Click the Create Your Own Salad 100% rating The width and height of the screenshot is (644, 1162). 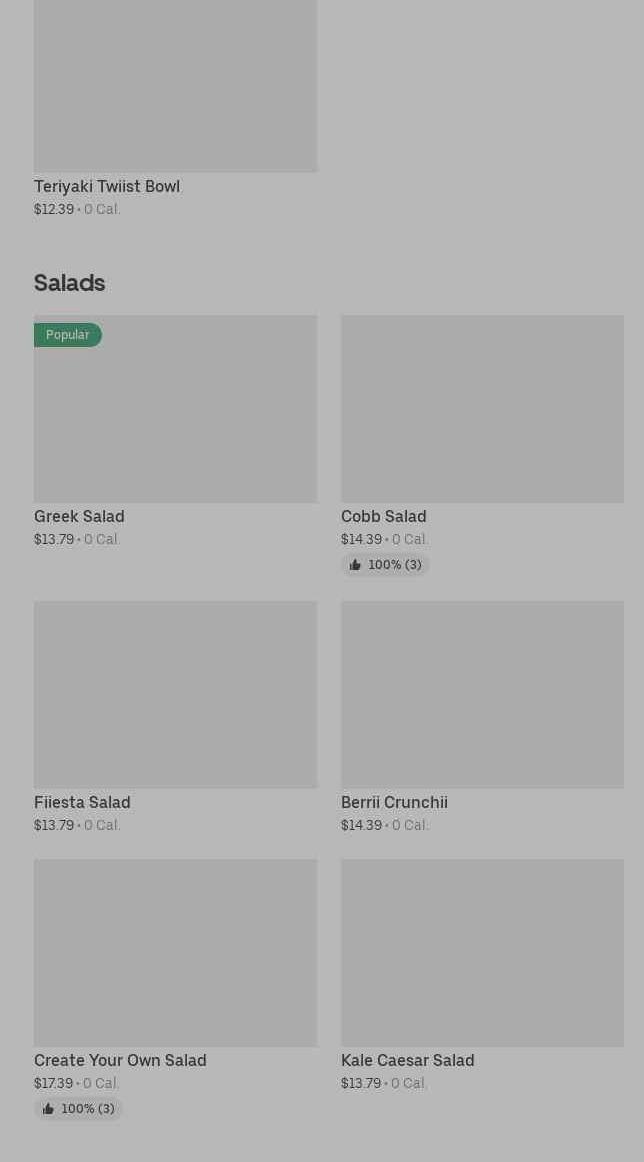coord(88,1109)
